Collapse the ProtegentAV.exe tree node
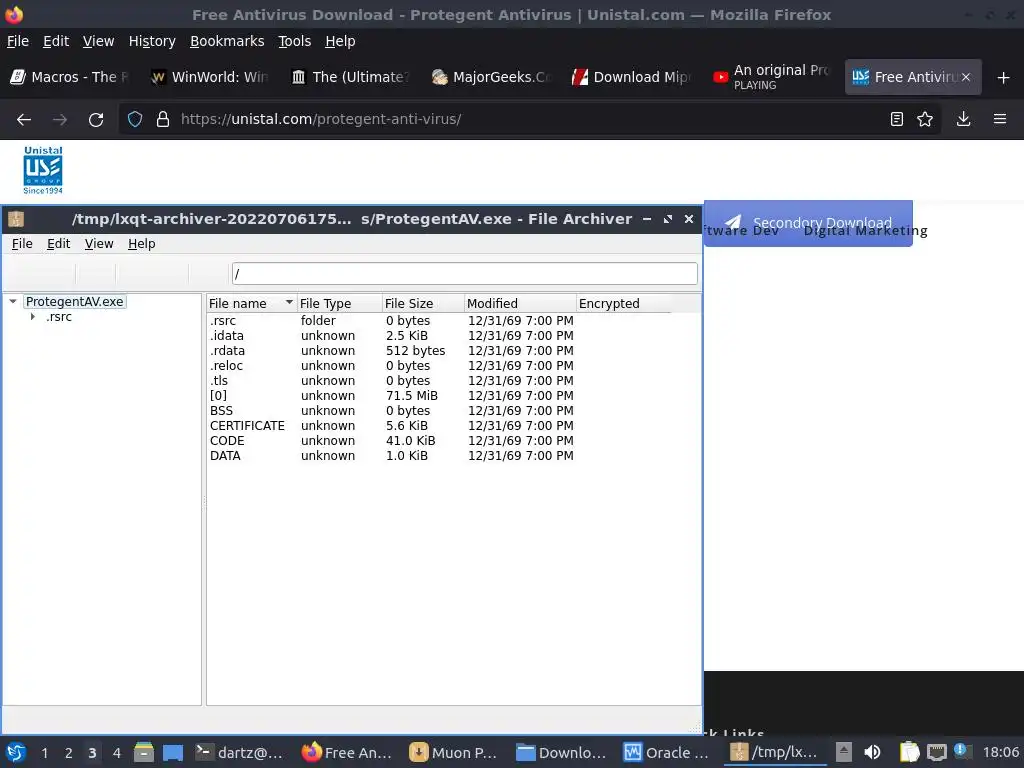 pyautogui.click(x=12, y=302)
